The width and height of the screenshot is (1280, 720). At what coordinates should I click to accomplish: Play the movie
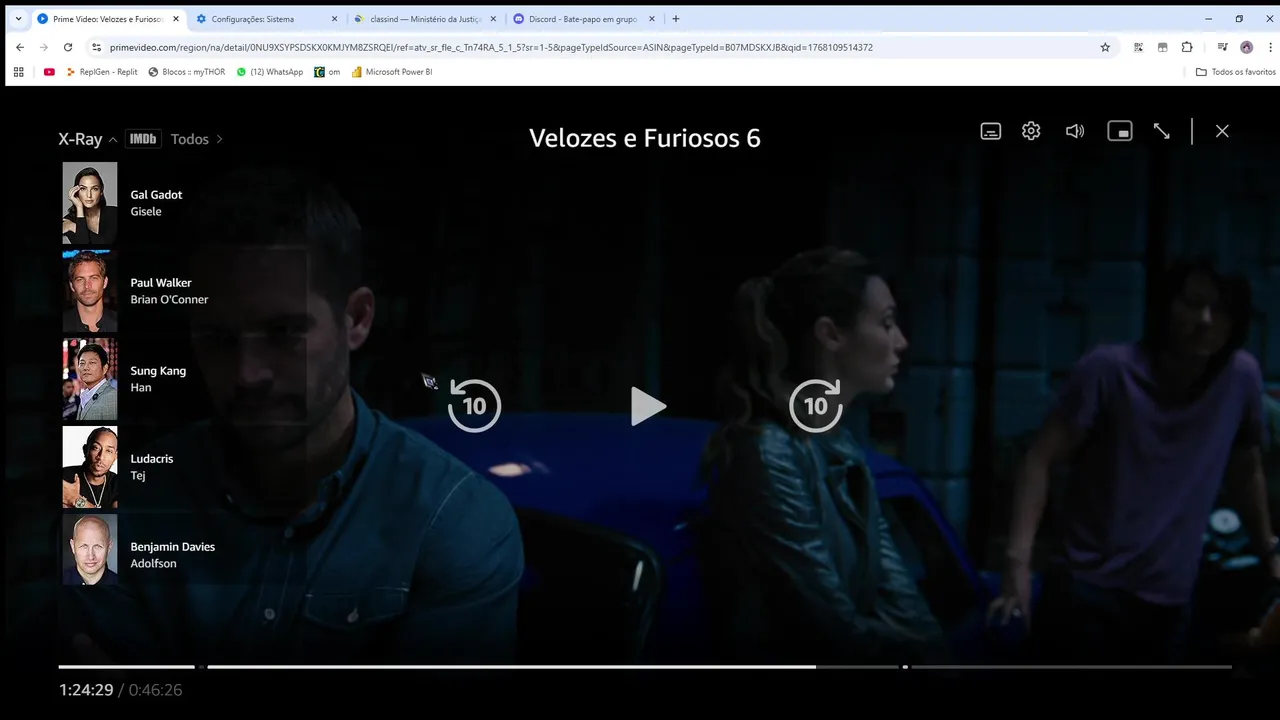click(648, 406)
